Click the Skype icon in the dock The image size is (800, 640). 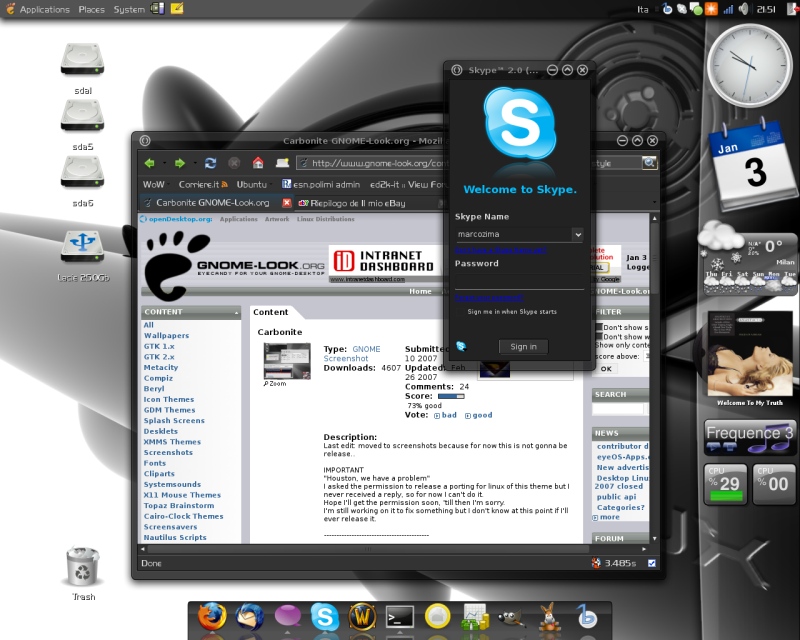coord(324,617)
